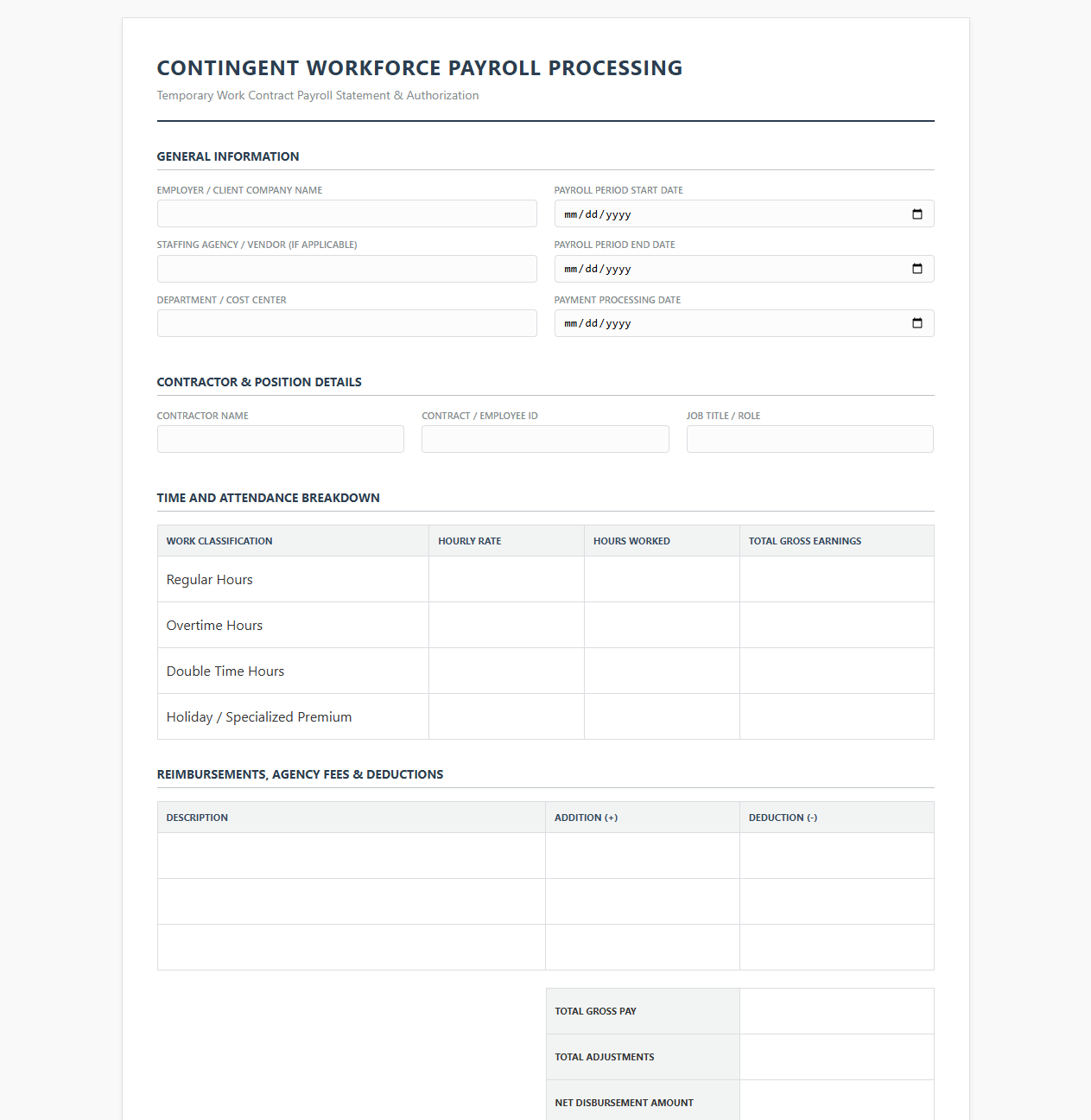Click Total Gross Earnings cell for Overtime Hours
The image size is (1091, 1120).
(x=837, y=625)
